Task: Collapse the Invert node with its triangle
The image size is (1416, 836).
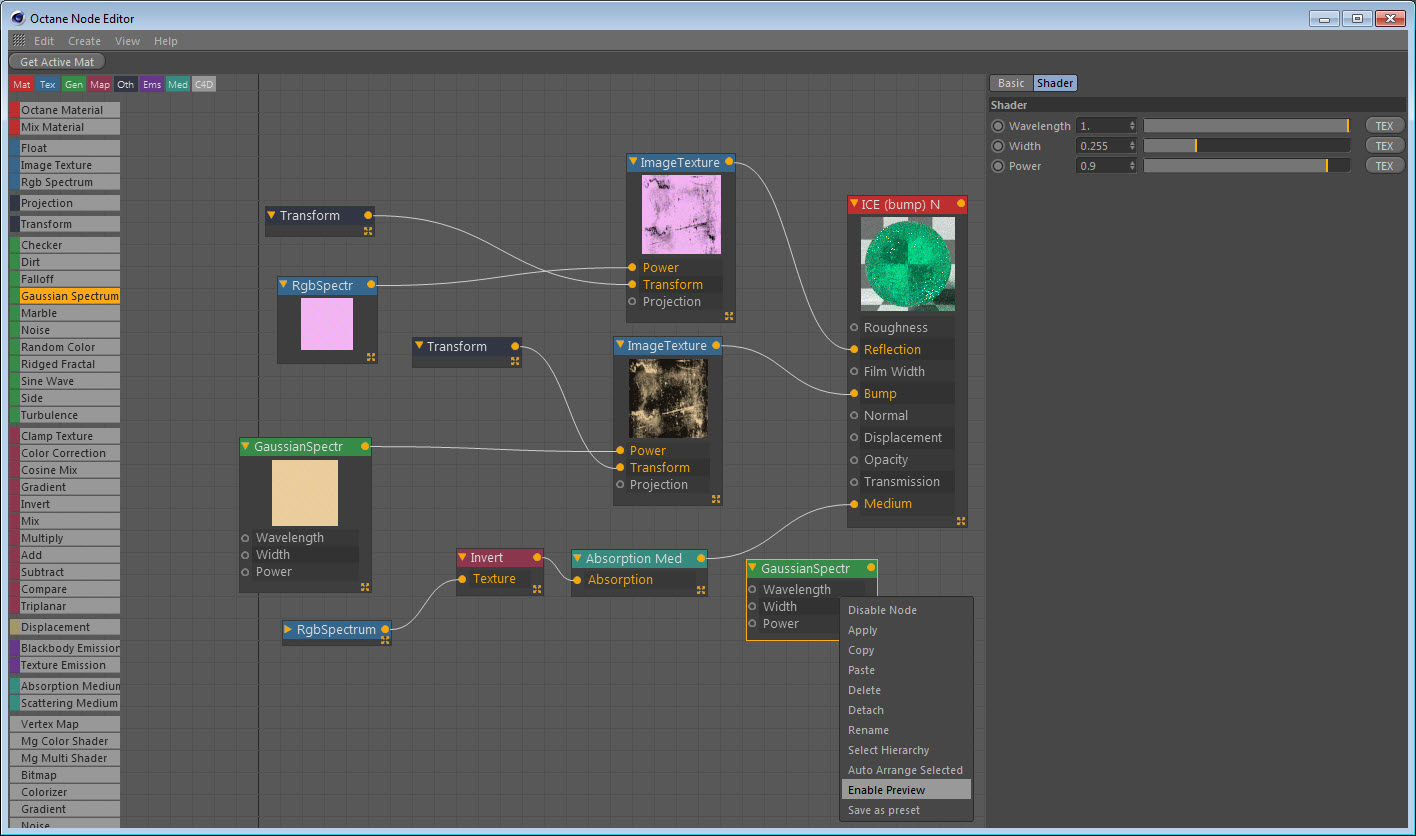Action: [x=463, y=558]
